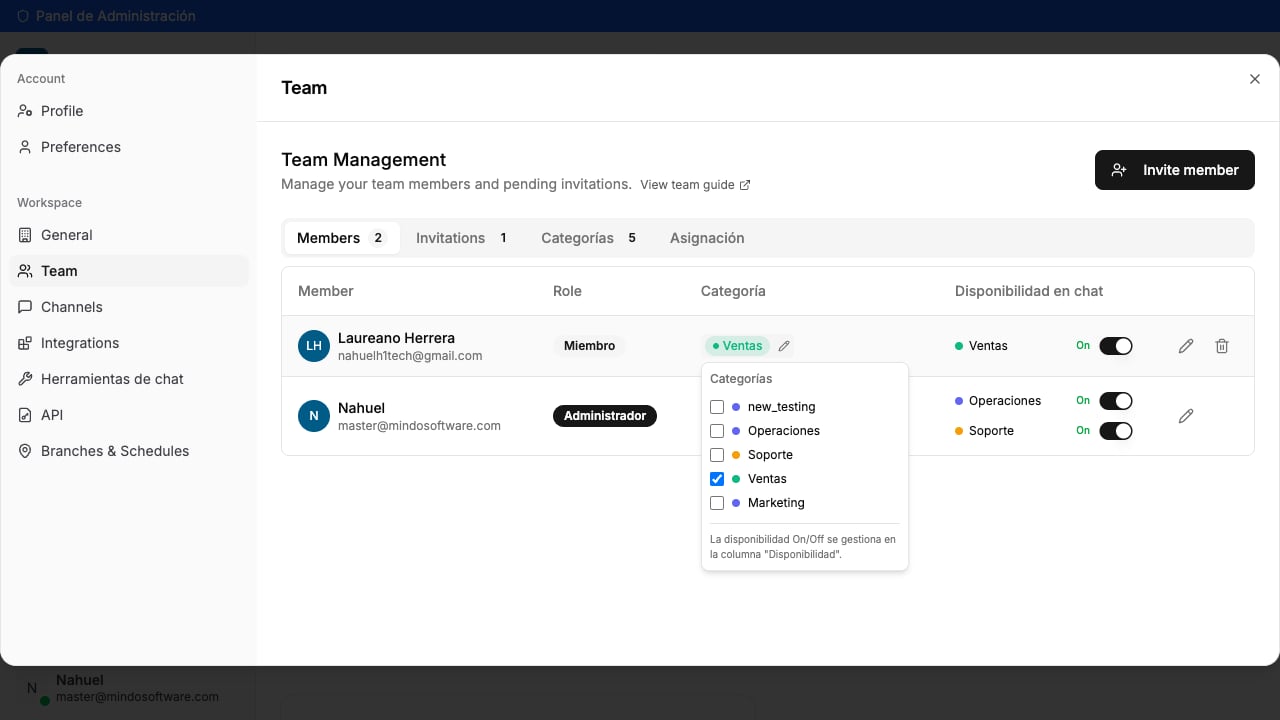Toggle Operaciones availability for Nahuel
The height and width of the screenshot is (720, 1280).
(x=1116, y=401)
